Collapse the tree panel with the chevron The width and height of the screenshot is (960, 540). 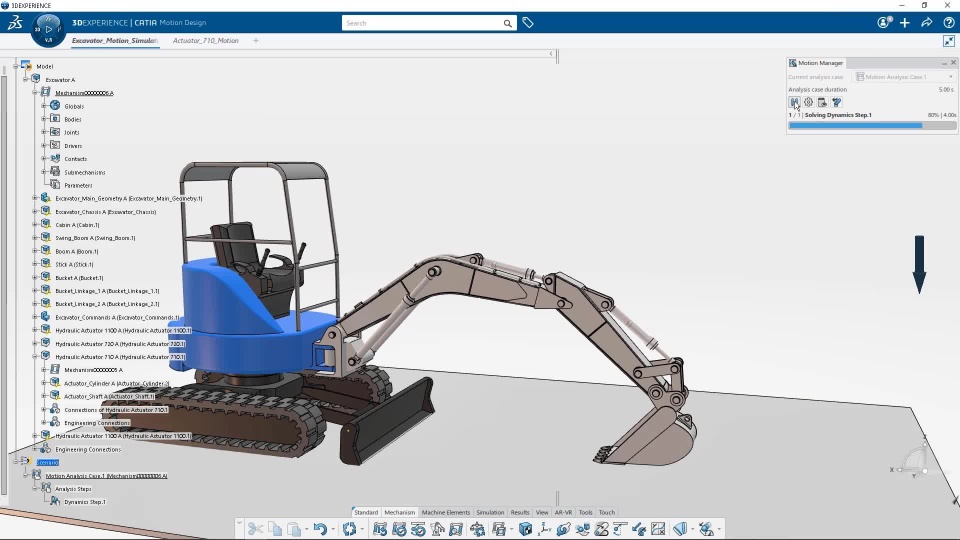click(x=551, y=54)
